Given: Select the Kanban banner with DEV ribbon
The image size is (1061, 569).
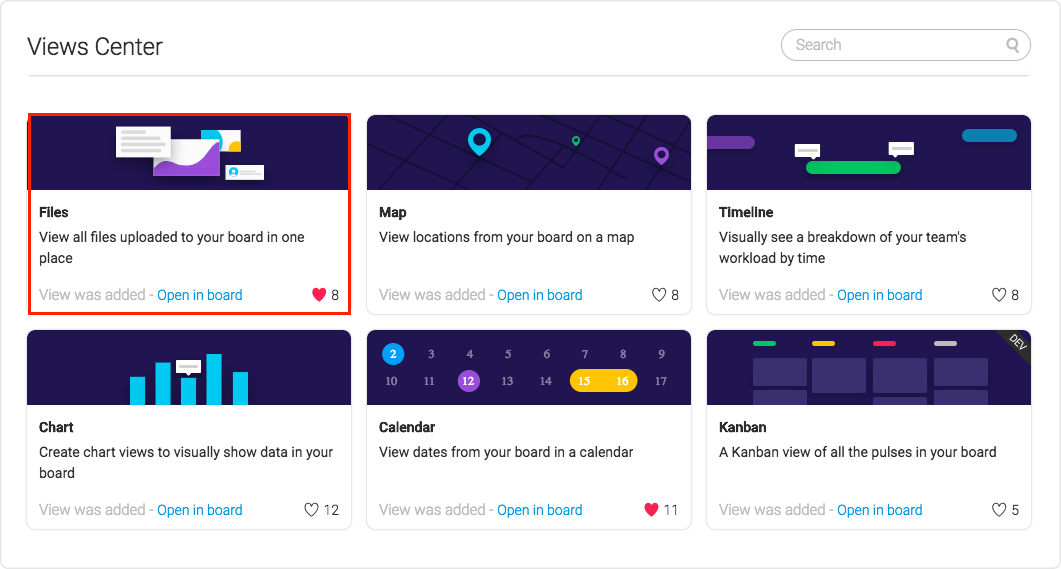Looking at the screenshot, I should coord(869,367).
